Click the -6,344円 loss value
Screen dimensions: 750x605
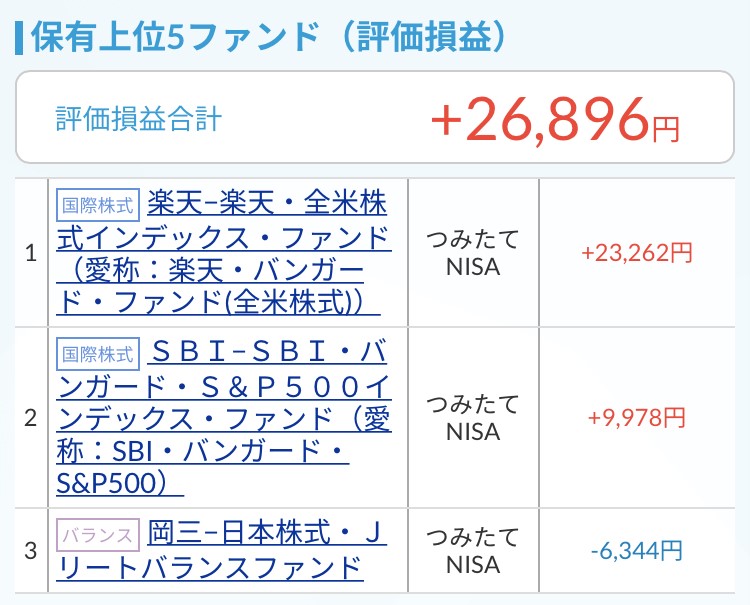636,550
